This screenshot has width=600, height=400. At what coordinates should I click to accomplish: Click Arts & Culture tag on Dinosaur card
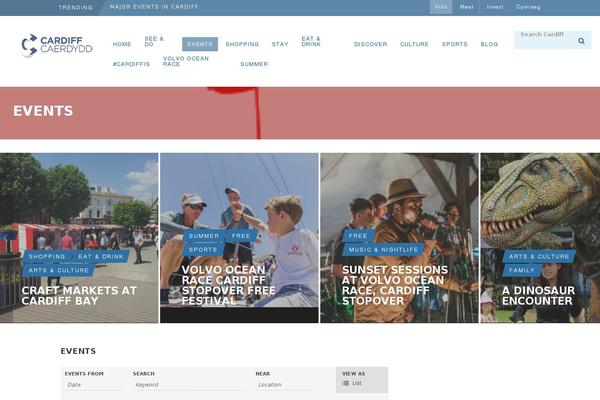click(539, 256)
